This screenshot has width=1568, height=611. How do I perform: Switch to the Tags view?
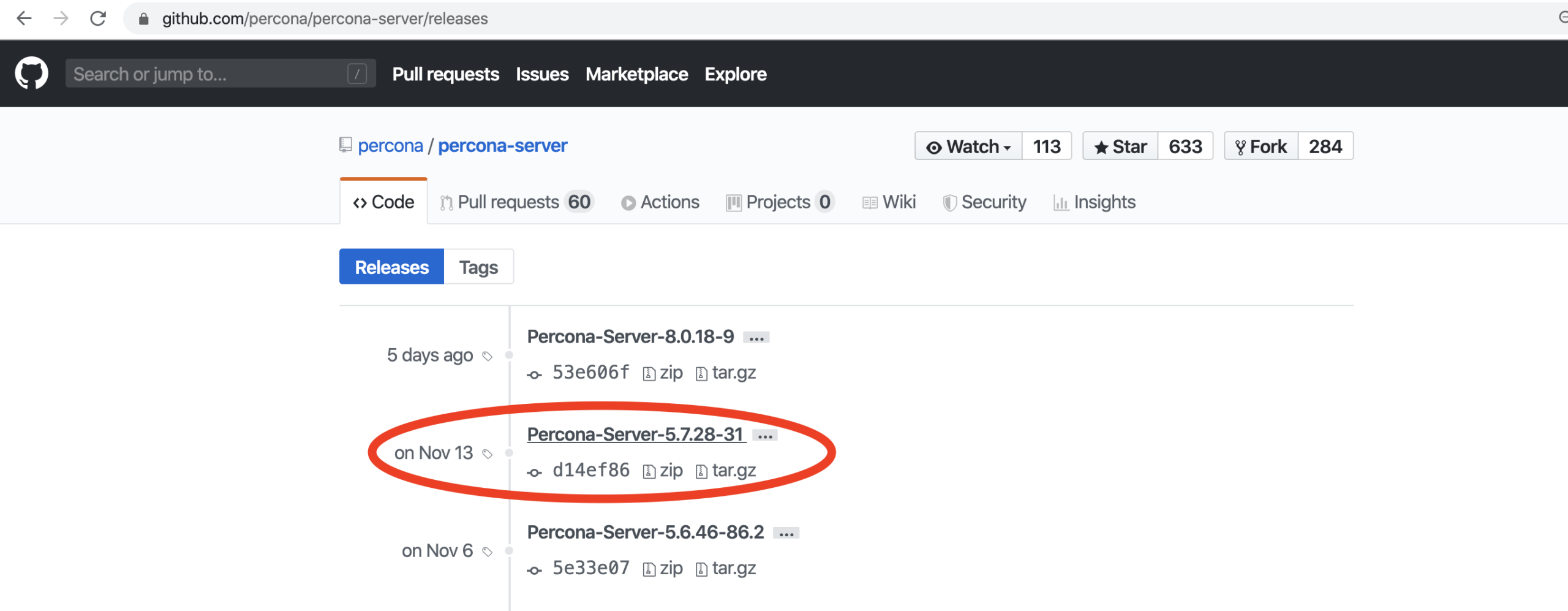[x=478, y=267]
